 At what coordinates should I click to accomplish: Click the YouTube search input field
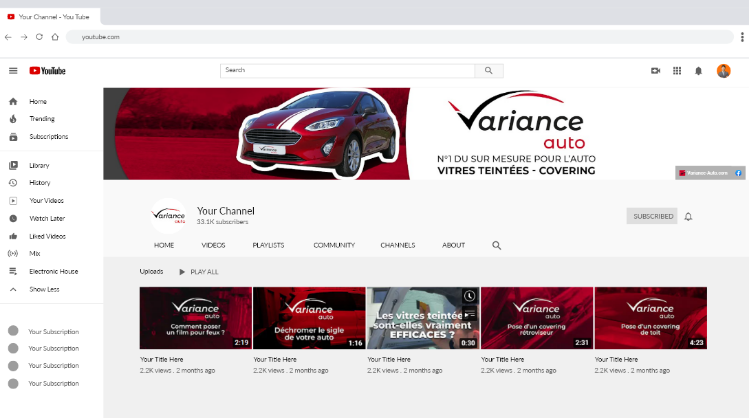pyautogui.click(x=346, y=71)
